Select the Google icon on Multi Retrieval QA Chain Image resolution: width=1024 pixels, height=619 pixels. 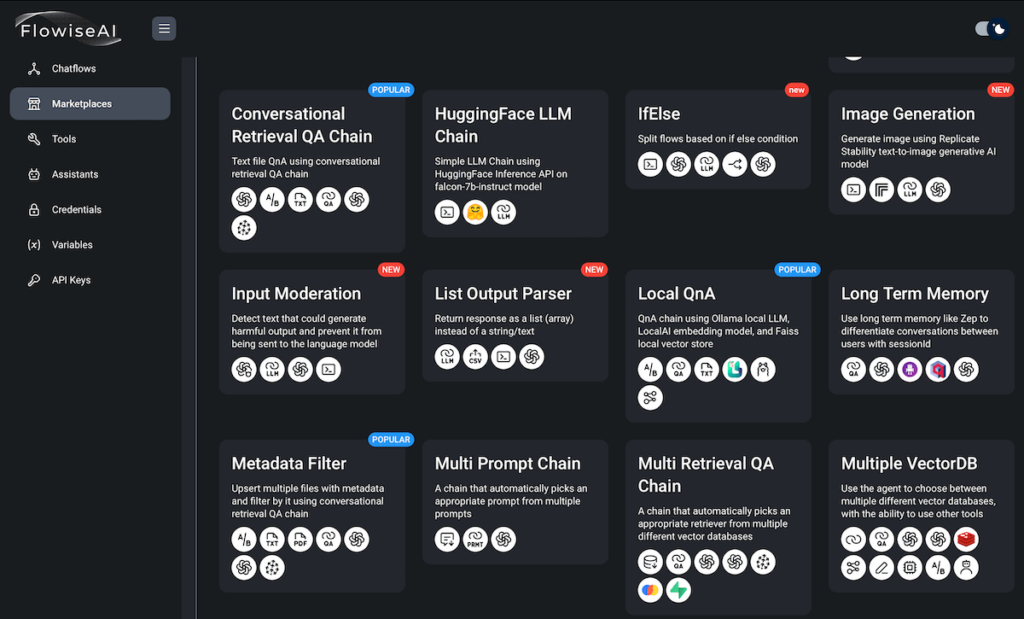(650, 590)
